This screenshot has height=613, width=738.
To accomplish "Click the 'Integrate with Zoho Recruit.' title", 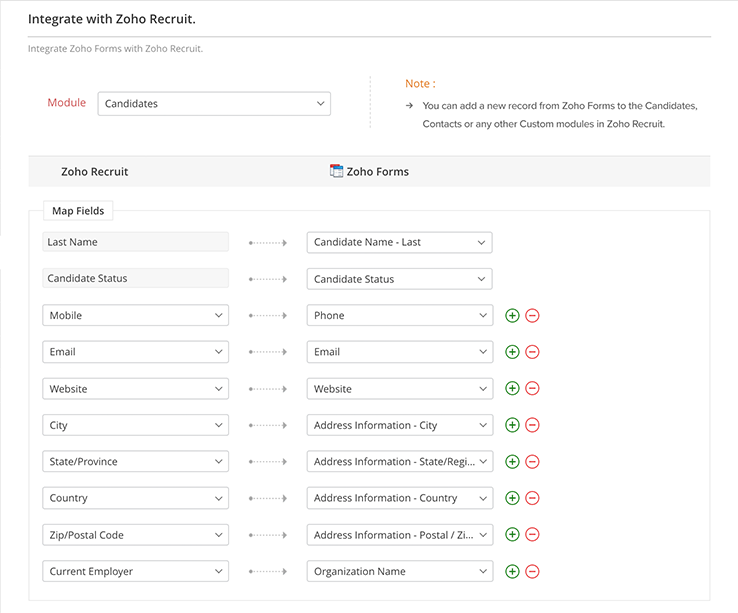I will (112, 19).
